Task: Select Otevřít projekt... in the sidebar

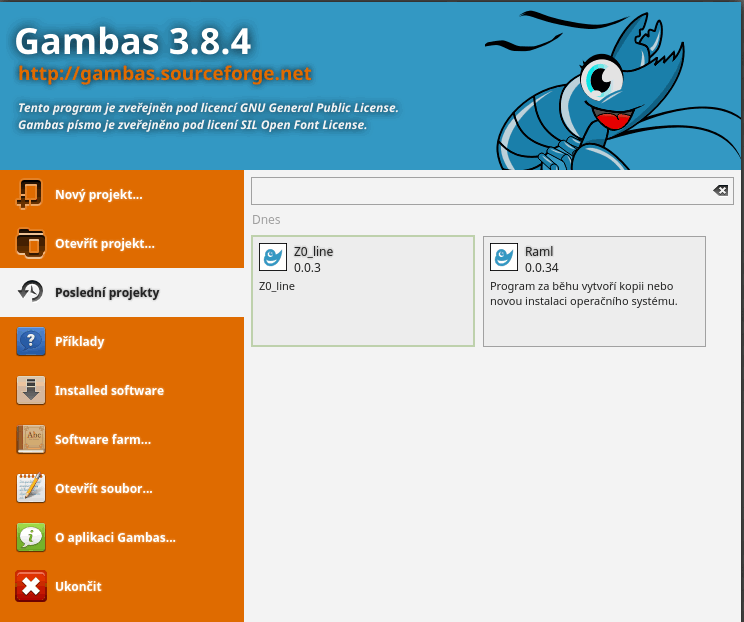Action: (104, 243)
